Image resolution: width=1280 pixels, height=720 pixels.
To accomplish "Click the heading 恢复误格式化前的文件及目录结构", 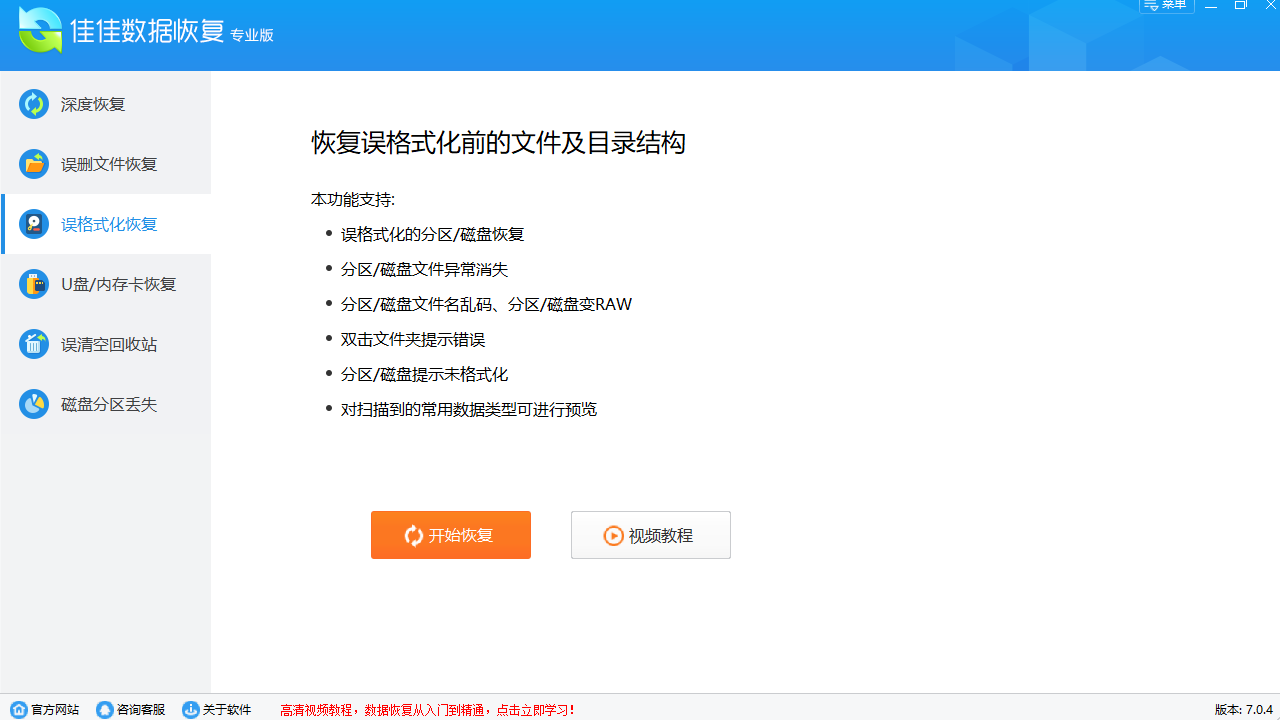I will [x=498, y=143].
